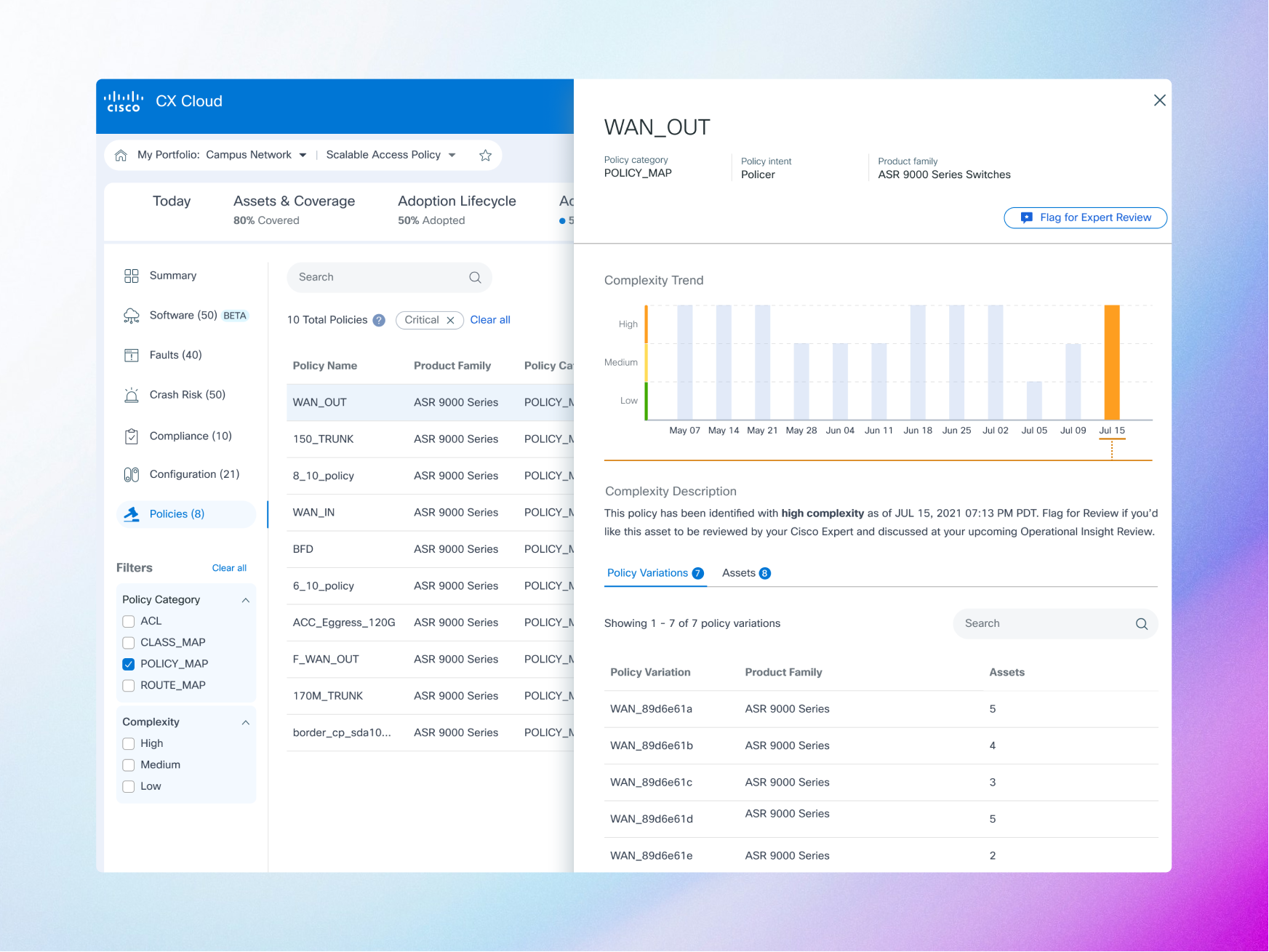This screenshot has height=952, width=1269.
Task: Click Flag for Expert Review button
Action: (1085, 217)
